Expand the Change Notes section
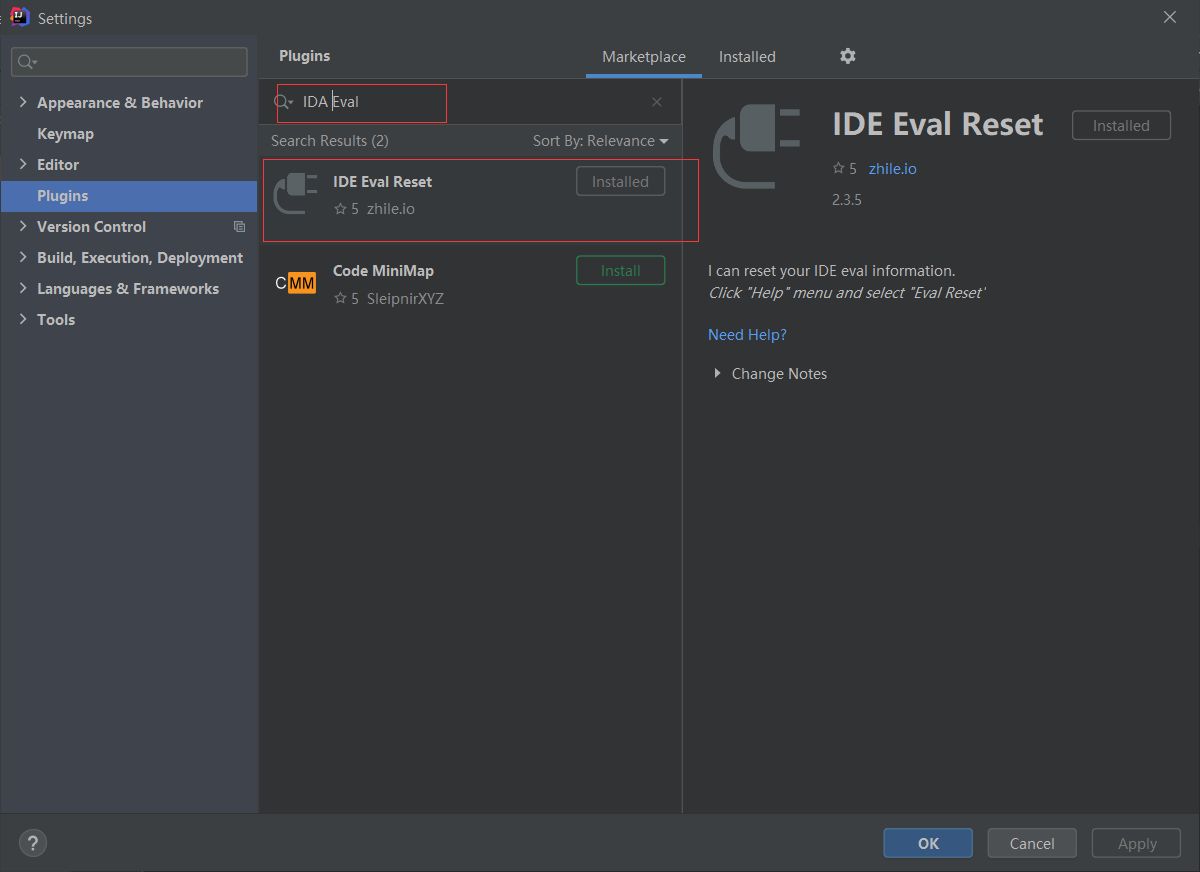The height and width of the screenshot is (872, 1200). (717, 373)
